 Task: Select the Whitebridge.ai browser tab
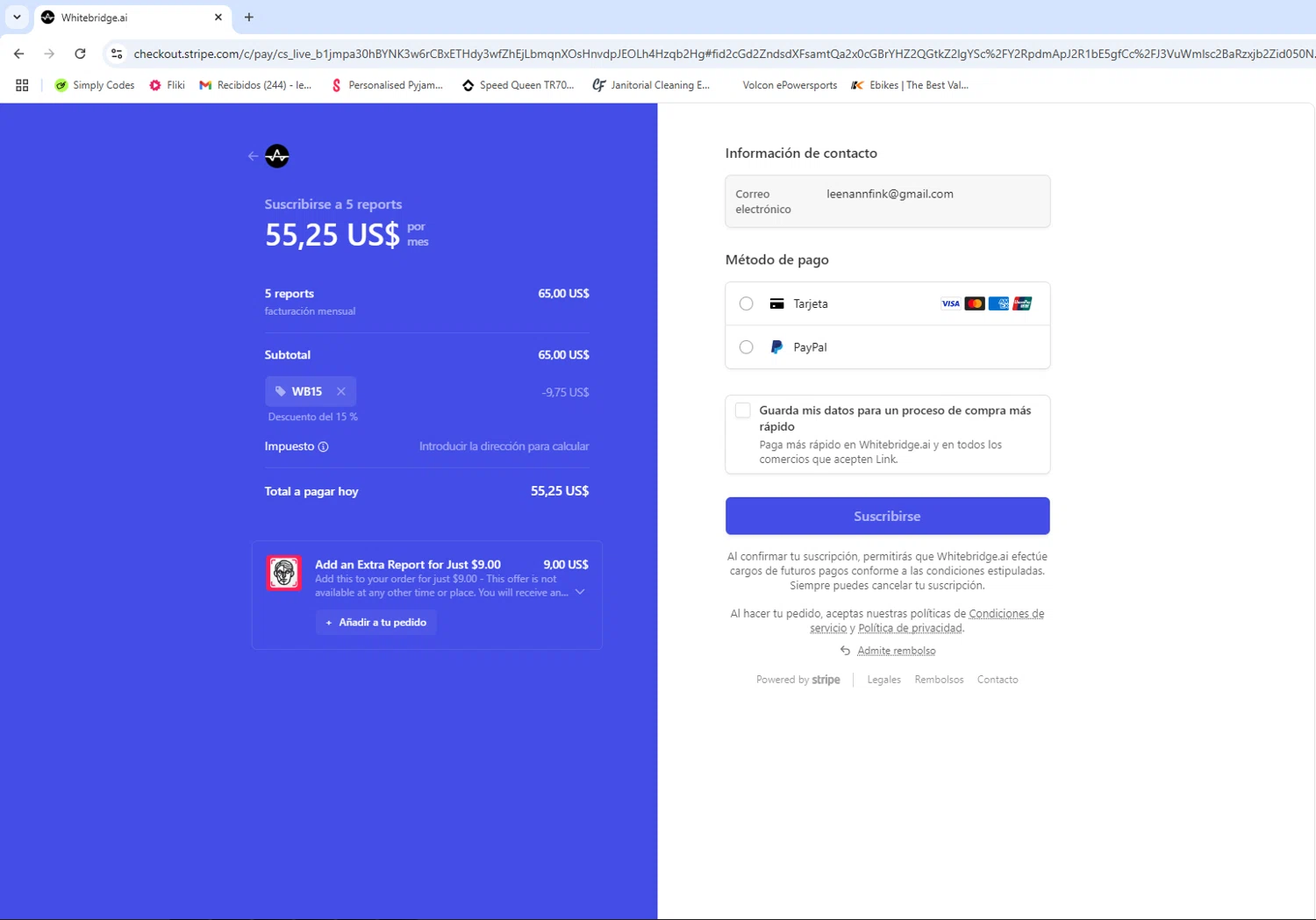[x=133, y=18]
